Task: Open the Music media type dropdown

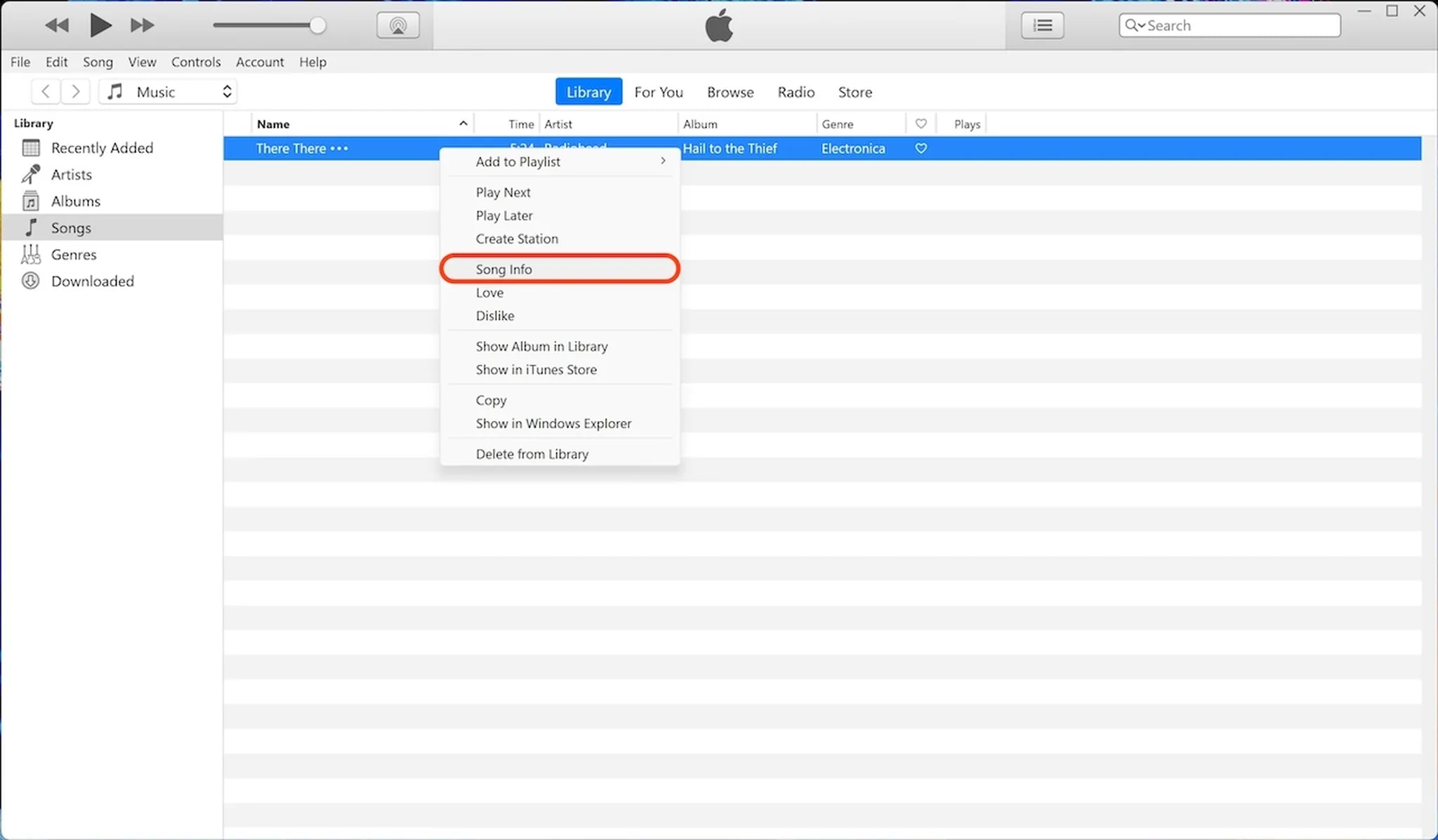Action: 169,92
